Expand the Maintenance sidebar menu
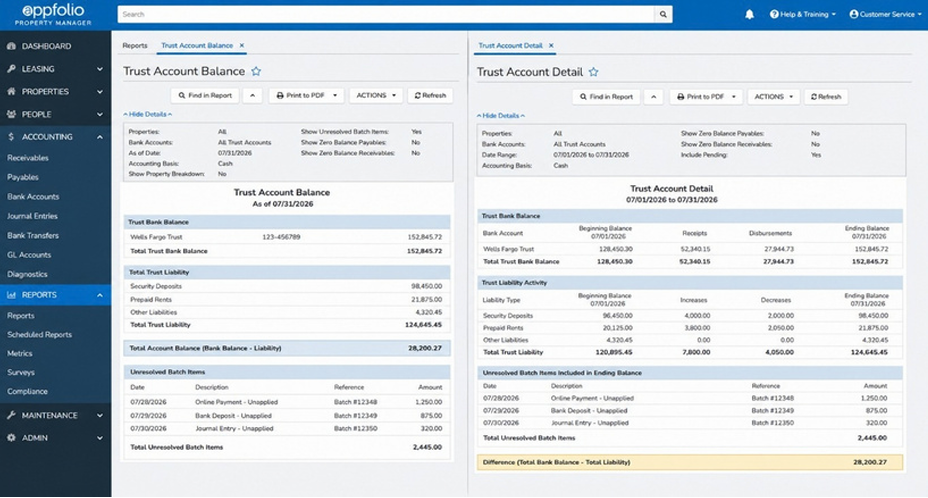Viewport: 928px width, 498px height. [55, 415]
